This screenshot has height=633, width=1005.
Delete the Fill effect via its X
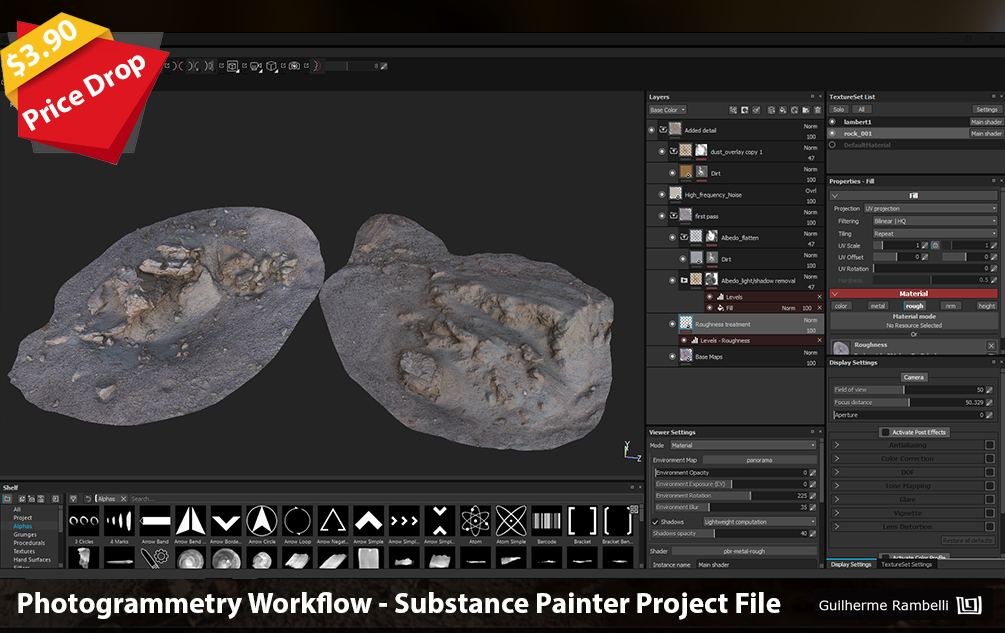(x=819, y=308)
